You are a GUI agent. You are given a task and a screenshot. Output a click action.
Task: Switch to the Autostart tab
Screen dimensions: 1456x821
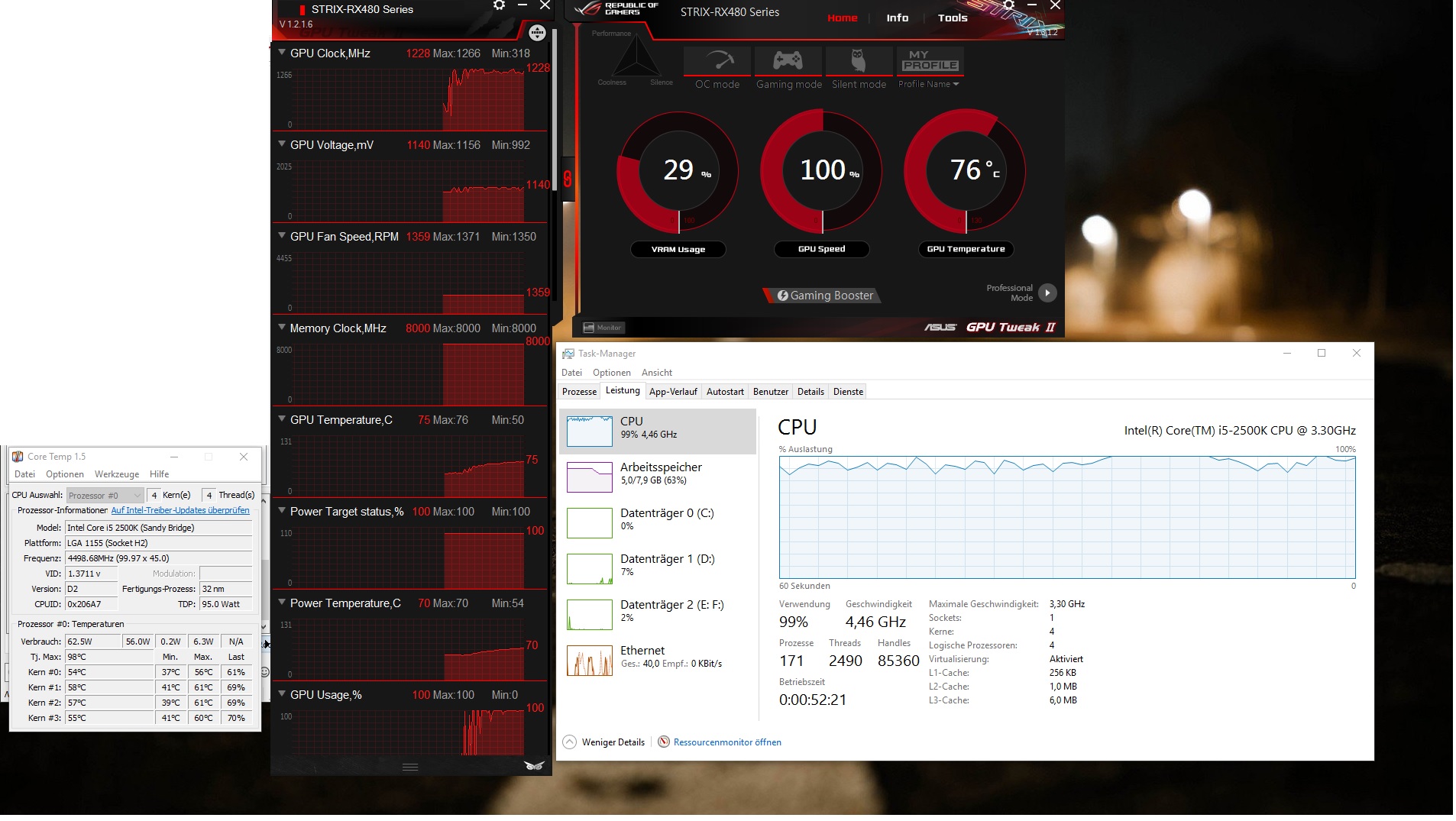click(x=725, y=392)
